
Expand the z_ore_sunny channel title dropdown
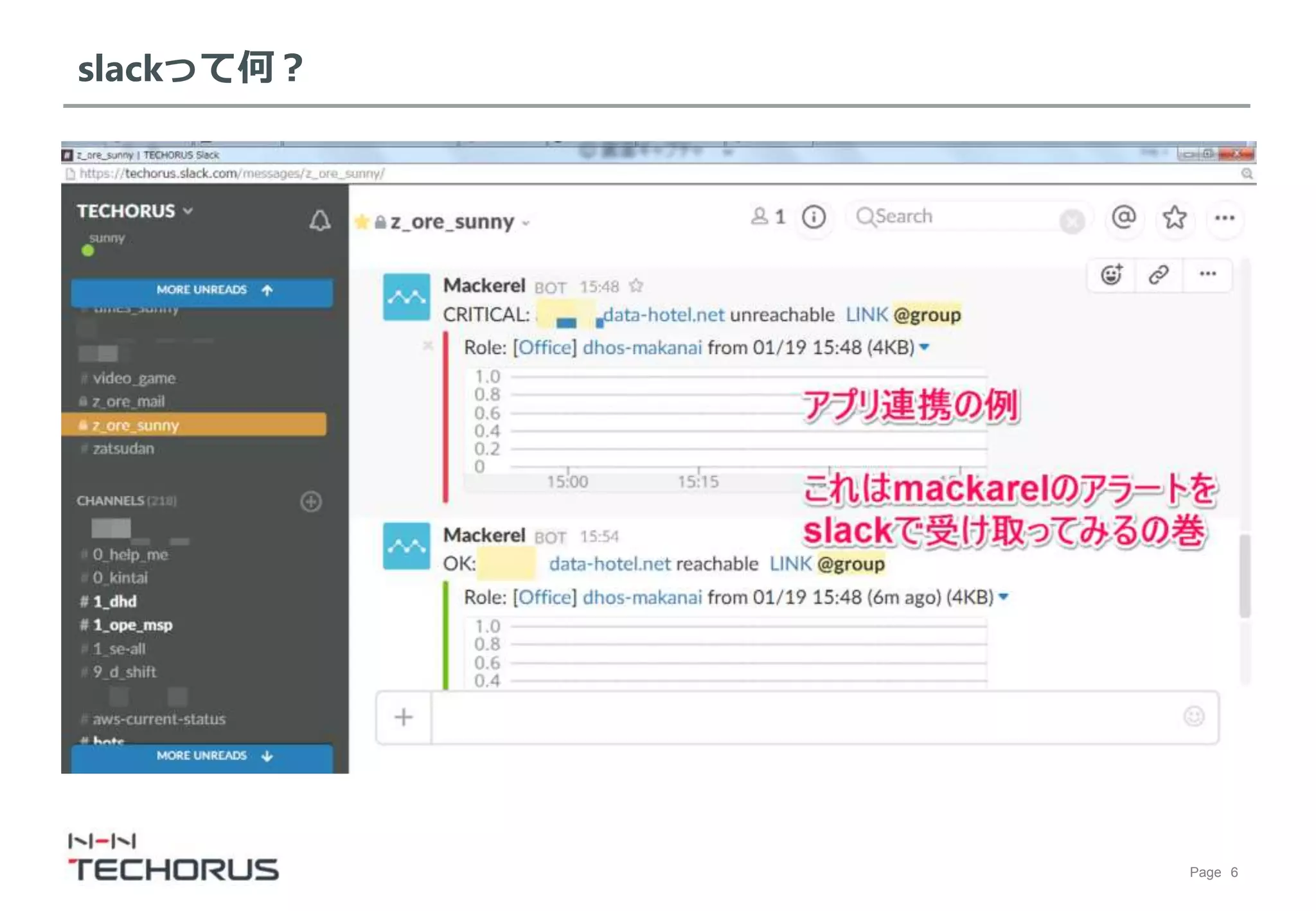[526, 224]
